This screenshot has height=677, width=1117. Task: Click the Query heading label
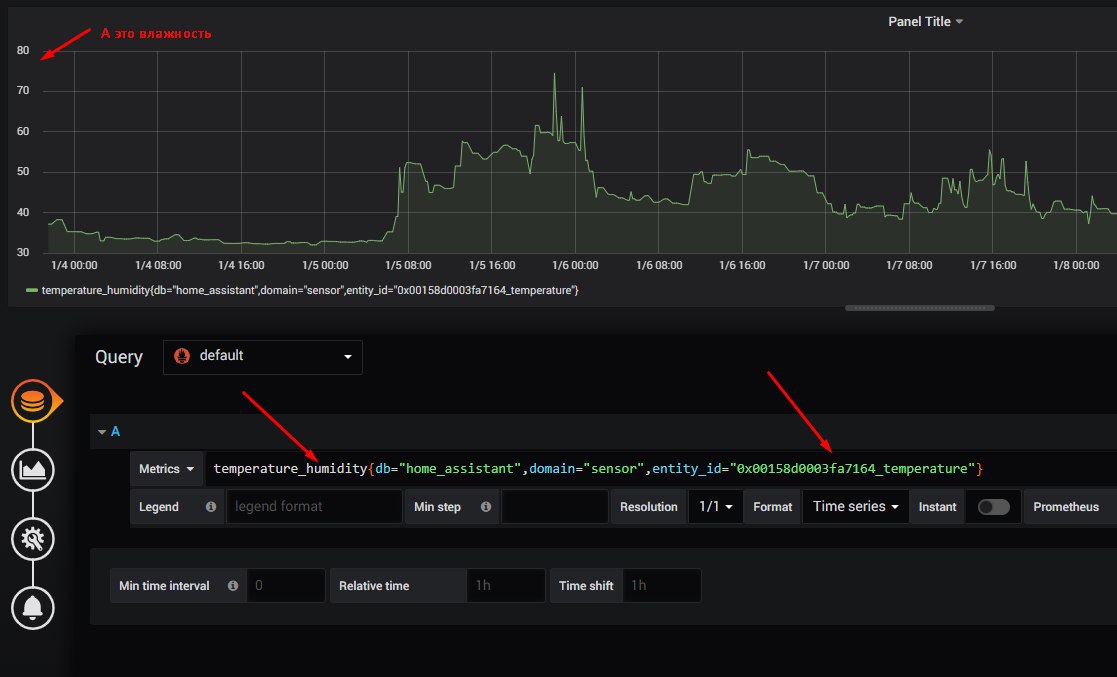(x=119, y=357)
